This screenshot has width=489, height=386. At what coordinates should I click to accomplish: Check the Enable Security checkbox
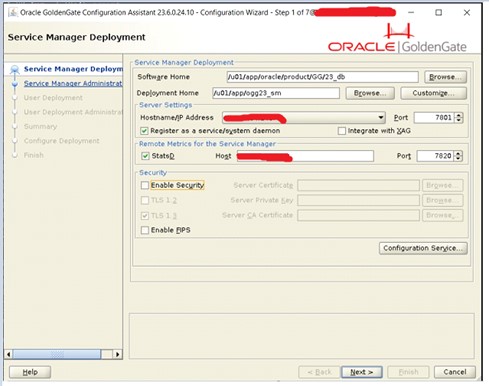pyautogui.click(x=145, y=185)
